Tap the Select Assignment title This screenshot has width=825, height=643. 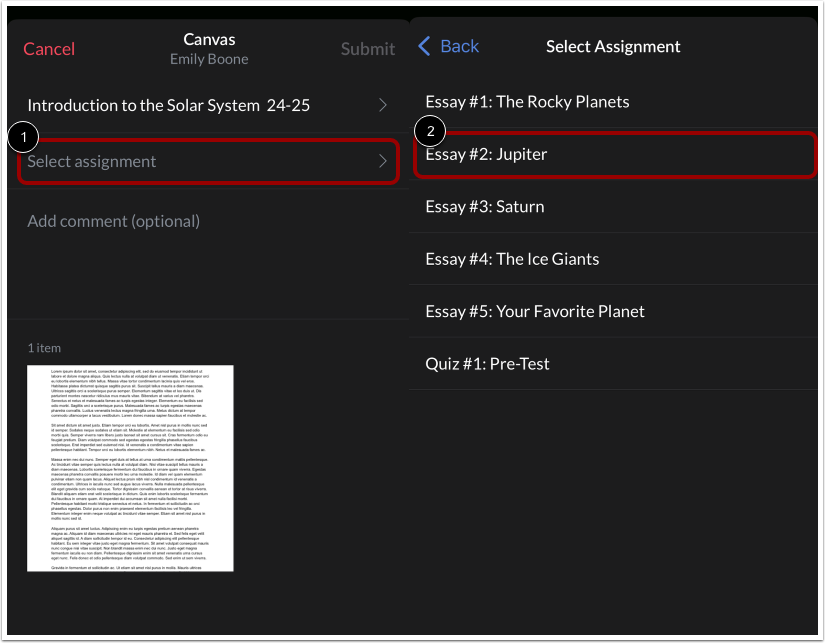[613, 46]
